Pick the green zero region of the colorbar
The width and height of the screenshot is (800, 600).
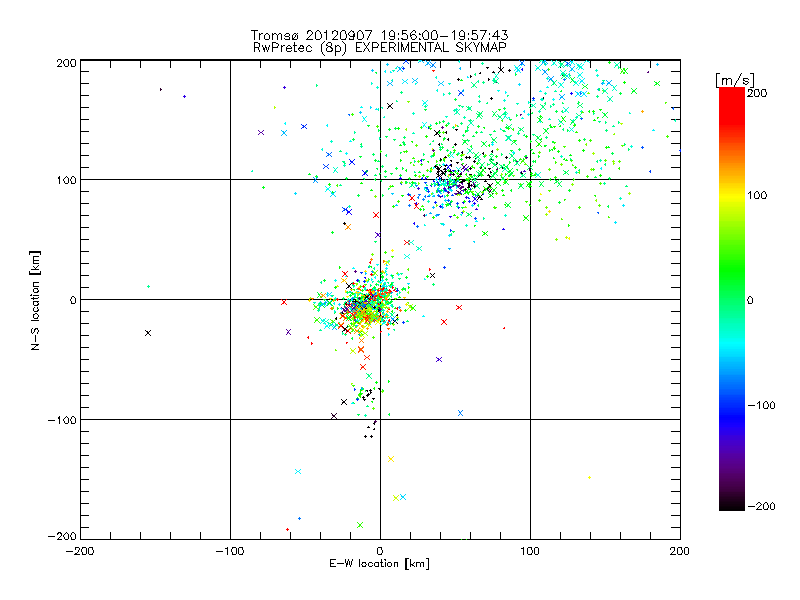pos(732,299)
